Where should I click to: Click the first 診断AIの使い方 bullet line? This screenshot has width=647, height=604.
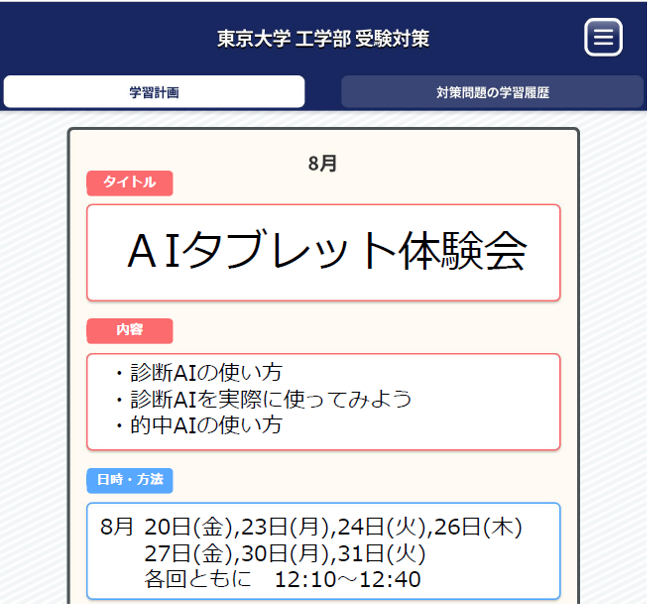[x=198, y=374]
